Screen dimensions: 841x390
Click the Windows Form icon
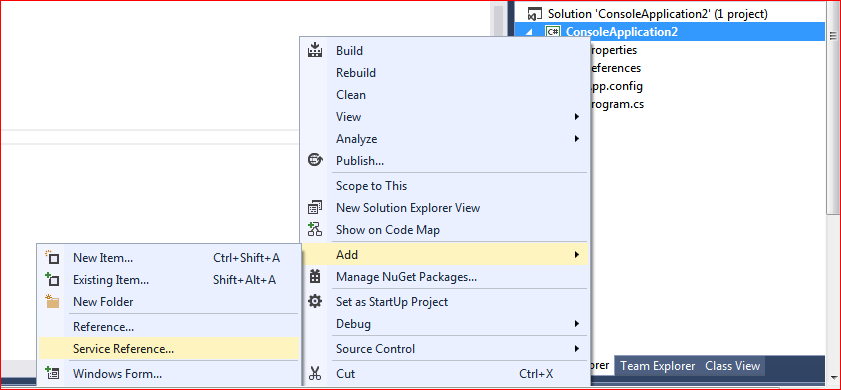click(x=52, y=373)
